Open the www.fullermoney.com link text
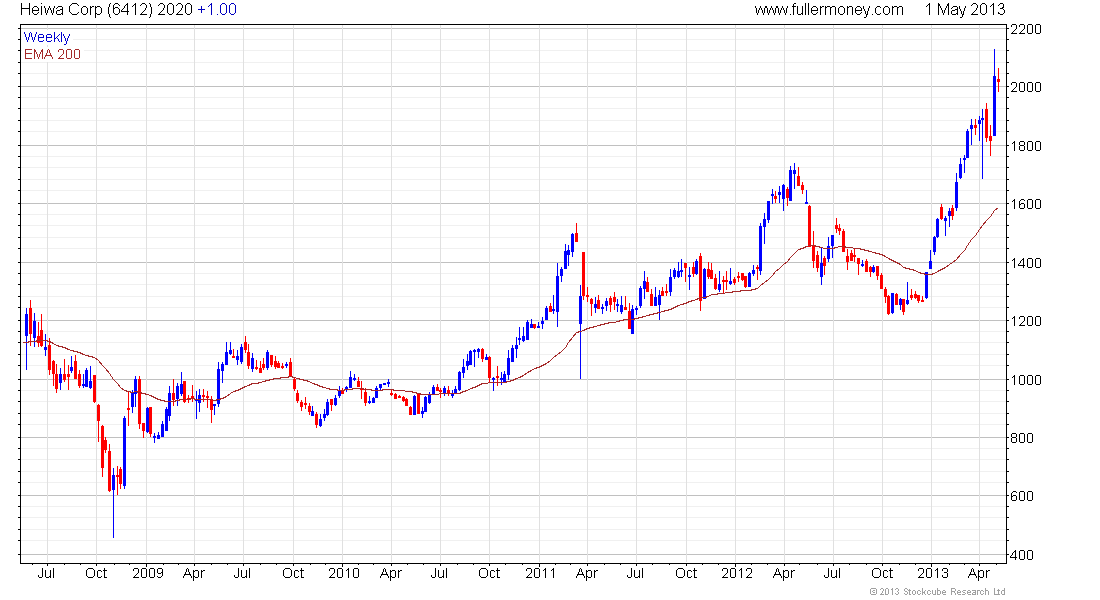The width and height of the screenshot is (1100, 600). click(829, 10)
